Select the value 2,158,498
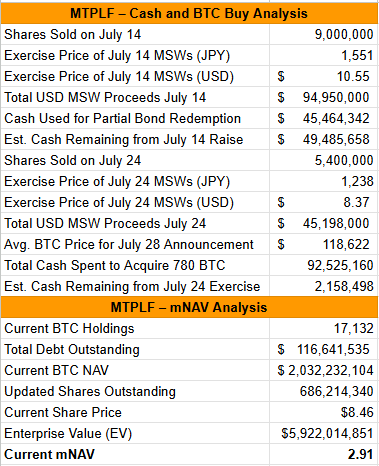This screenshot has height=466, width=379. pos(344,287)
